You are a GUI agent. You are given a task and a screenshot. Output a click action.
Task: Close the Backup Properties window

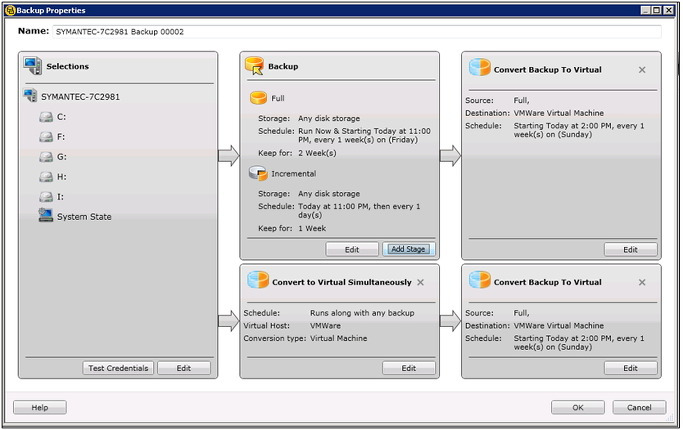669,10
